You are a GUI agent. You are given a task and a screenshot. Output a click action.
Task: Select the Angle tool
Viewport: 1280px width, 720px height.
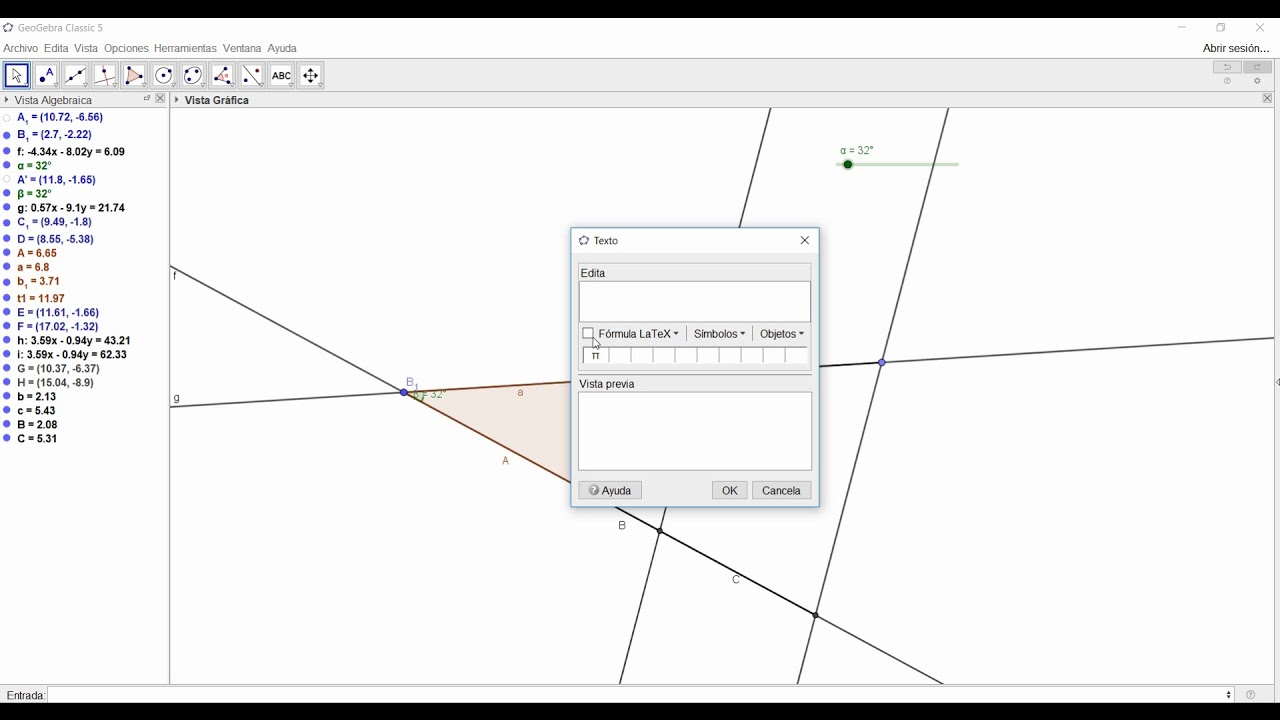(222, 76)
